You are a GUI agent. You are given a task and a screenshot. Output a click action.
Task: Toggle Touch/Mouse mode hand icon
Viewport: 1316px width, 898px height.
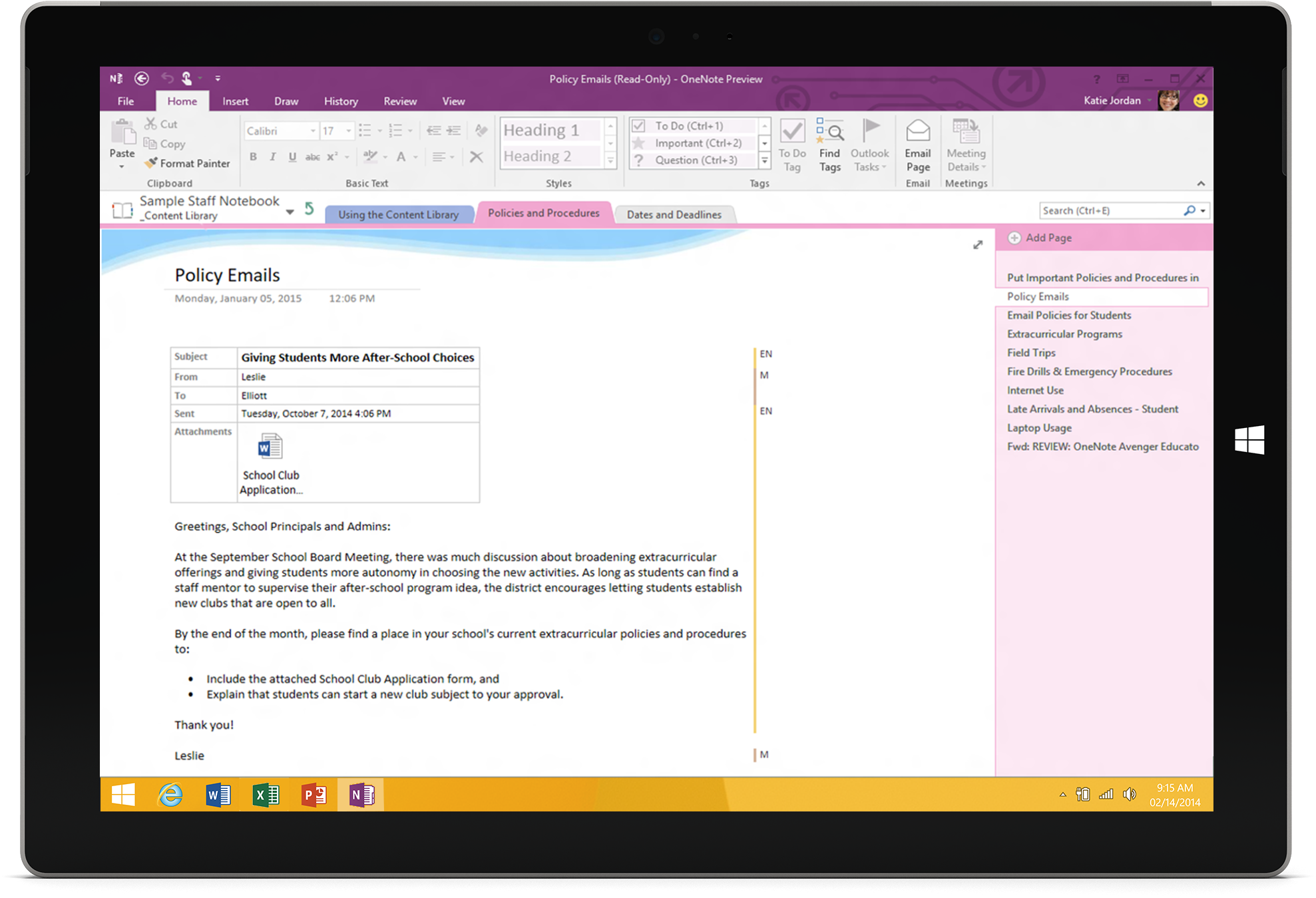[x=187, y=79]
